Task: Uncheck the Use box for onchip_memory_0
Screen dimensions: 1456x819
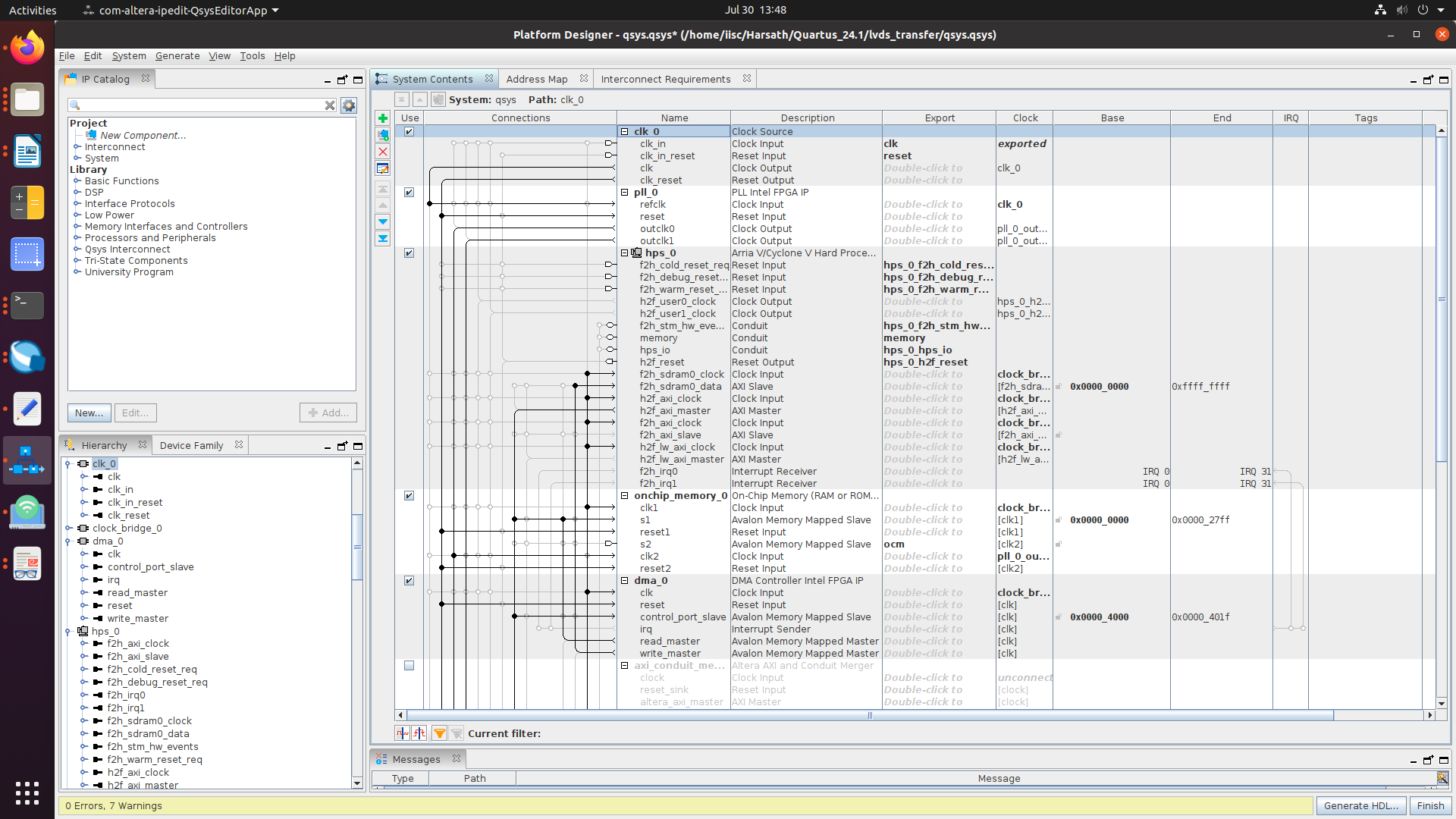Action: click(x=409, y=495)
